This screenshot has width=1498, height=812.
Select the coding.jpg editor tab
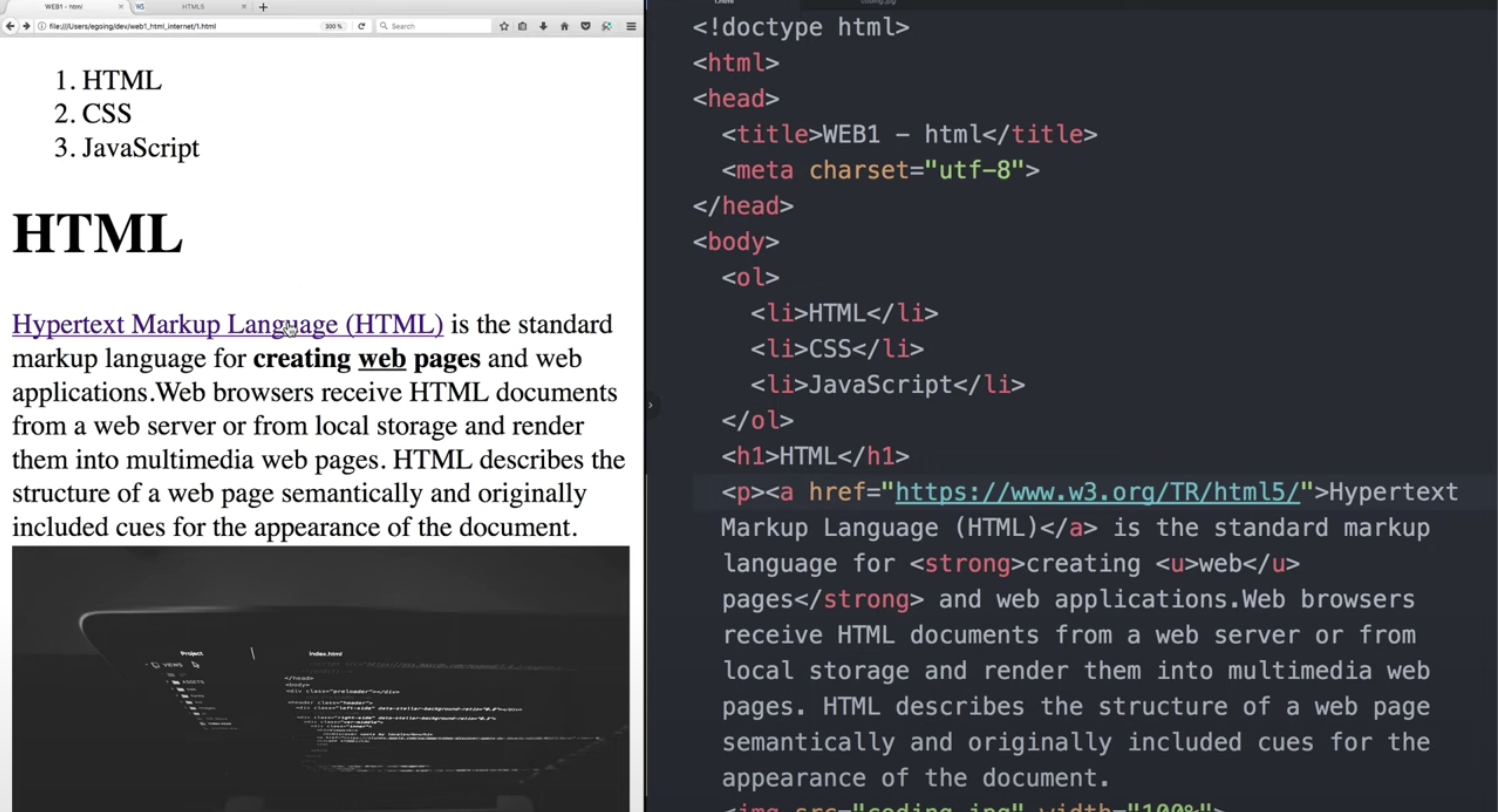878,3
